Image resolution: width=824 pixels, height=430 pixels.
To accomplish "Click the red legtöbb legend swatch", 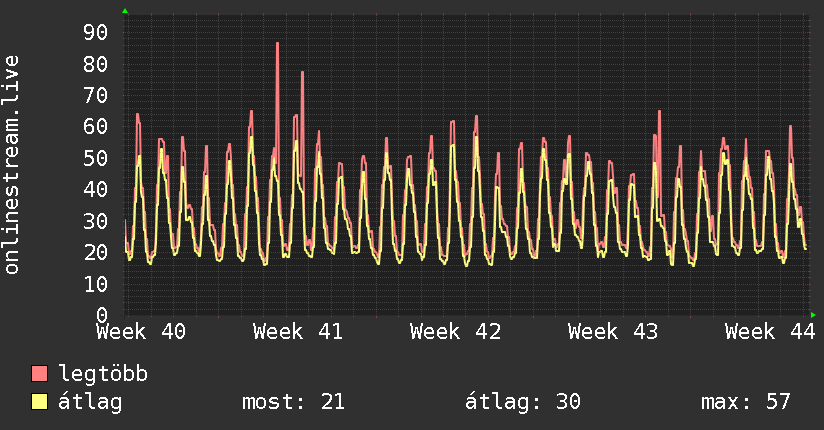I will (39, 373).
